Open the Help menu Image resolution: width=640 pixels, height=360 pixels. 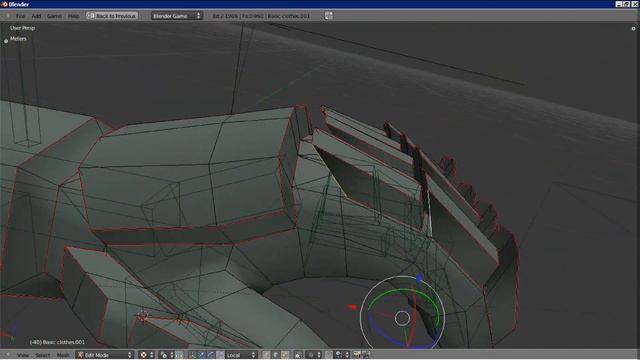tap(73, 16)
